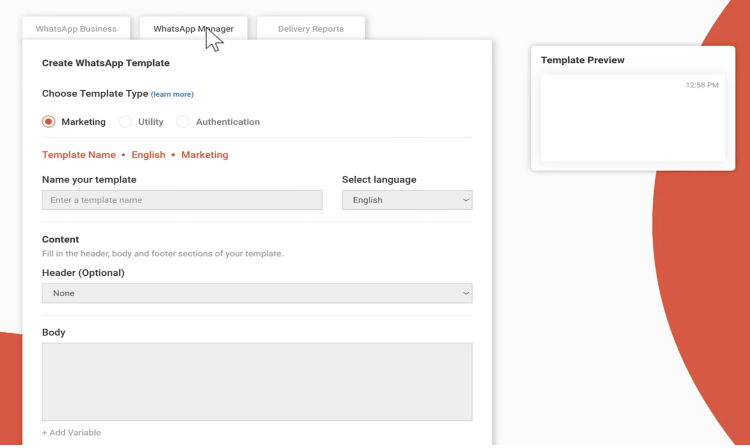Viewport: 750px width, 448px height.
Task: Click the + Add Variable link
Action: 71,432
